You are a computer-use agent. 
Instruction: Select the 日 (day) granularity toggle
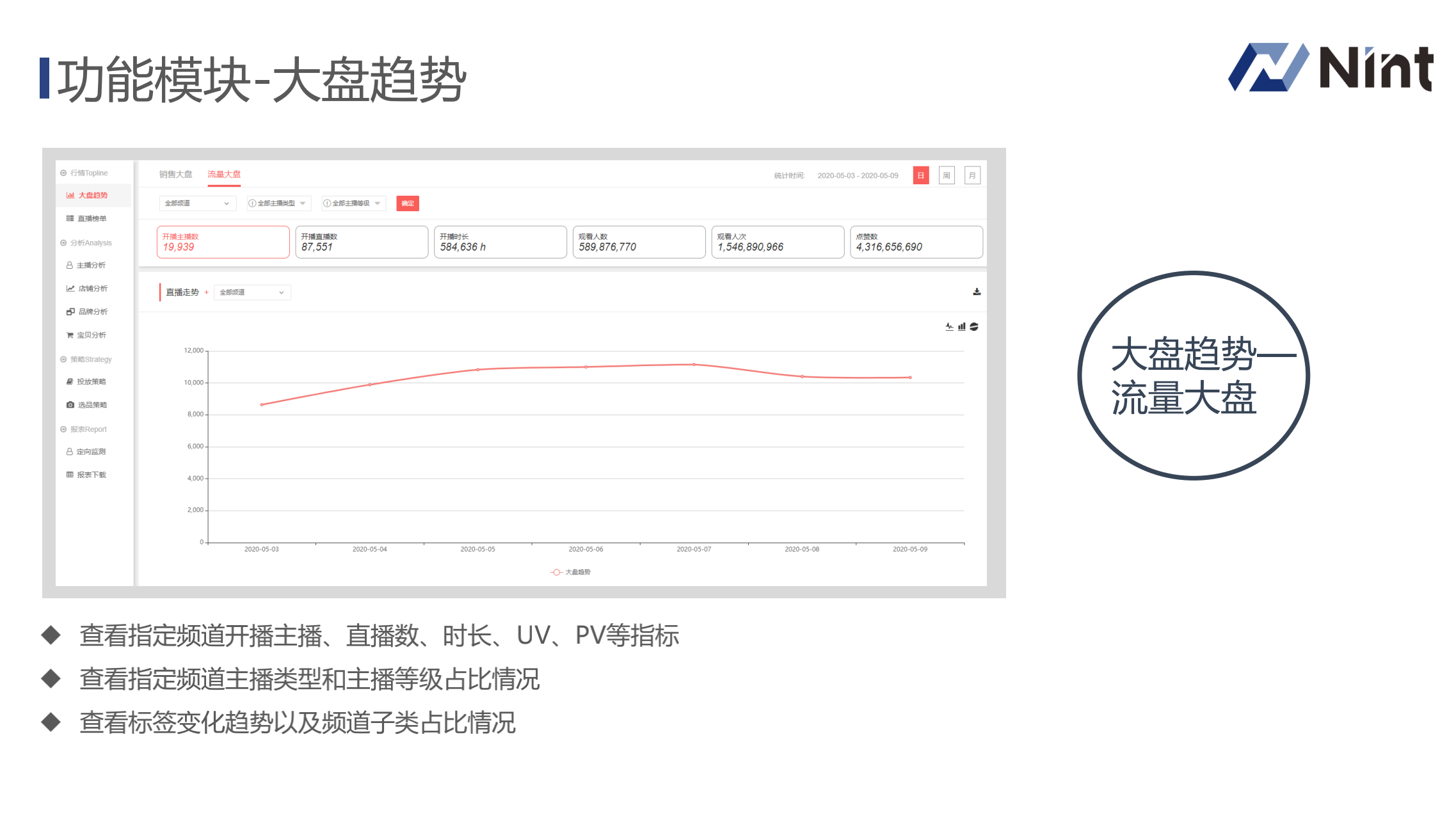click(x=920, y=175)
